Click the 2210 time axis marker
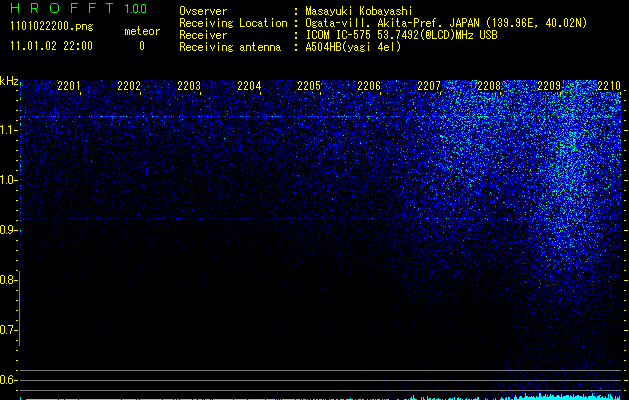Viewport: 629px width, 400px height. (609, 85)
